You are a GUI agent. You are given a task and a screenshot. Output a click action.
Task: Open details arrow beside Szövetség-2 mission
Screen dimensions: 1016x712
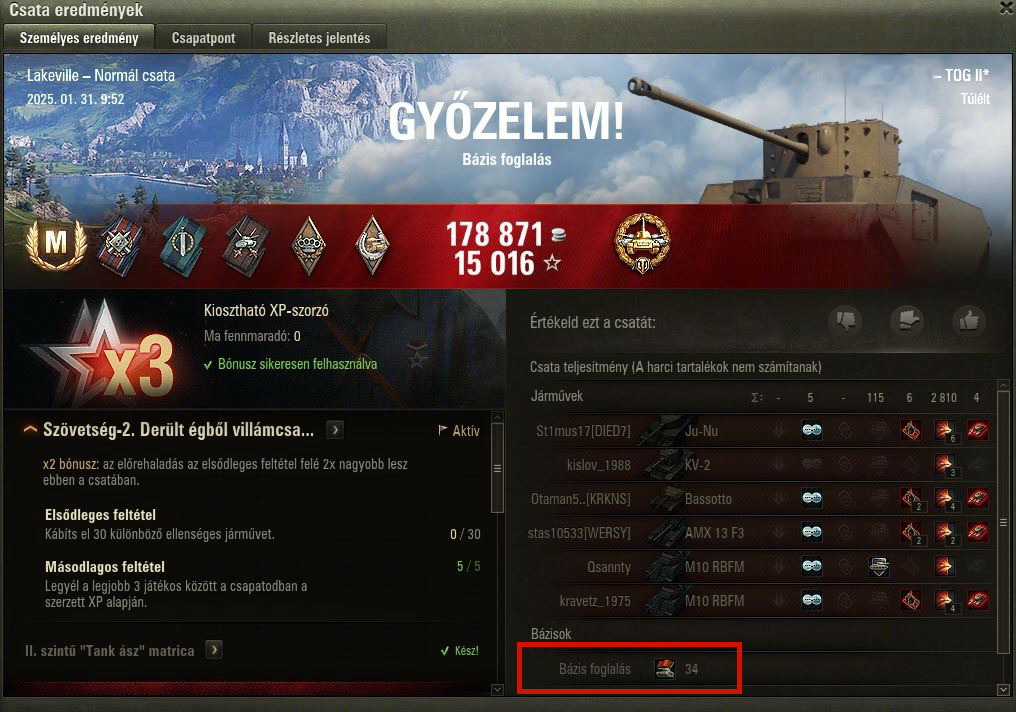click(x=335, y=430)
